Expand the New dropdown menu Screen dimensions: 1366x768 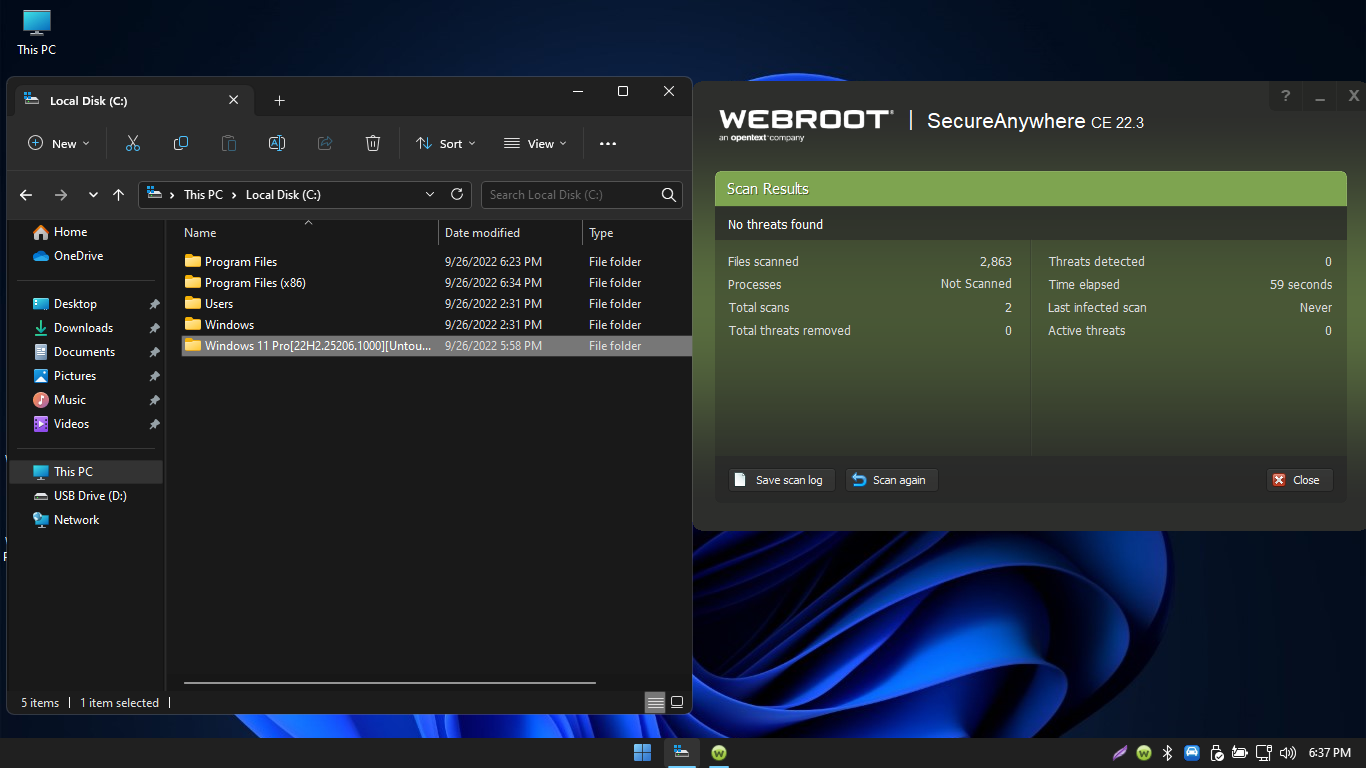tap(59, 144)
